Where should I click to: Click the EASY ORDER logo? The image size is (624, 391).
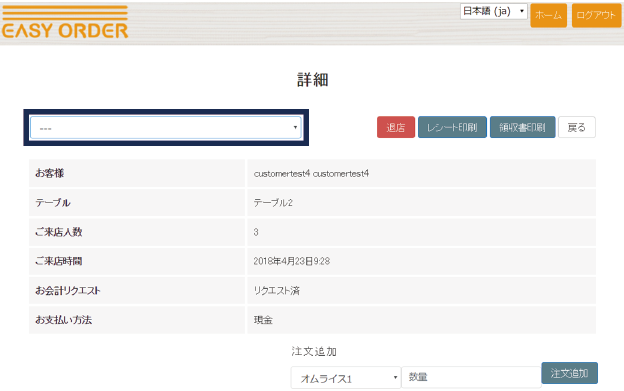pos(65,22)
